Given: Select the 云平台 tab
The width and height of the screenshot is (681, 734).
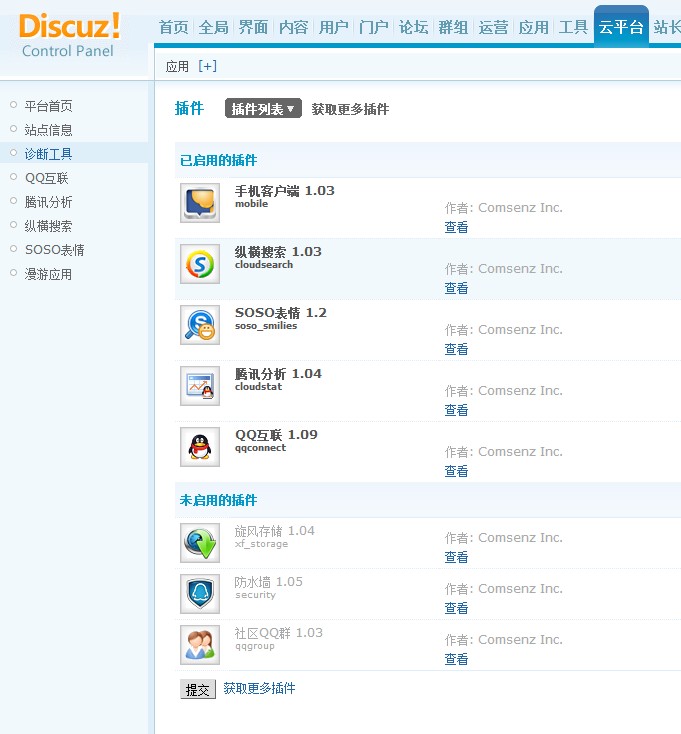Looking at the screenshot, I should 621,27.
